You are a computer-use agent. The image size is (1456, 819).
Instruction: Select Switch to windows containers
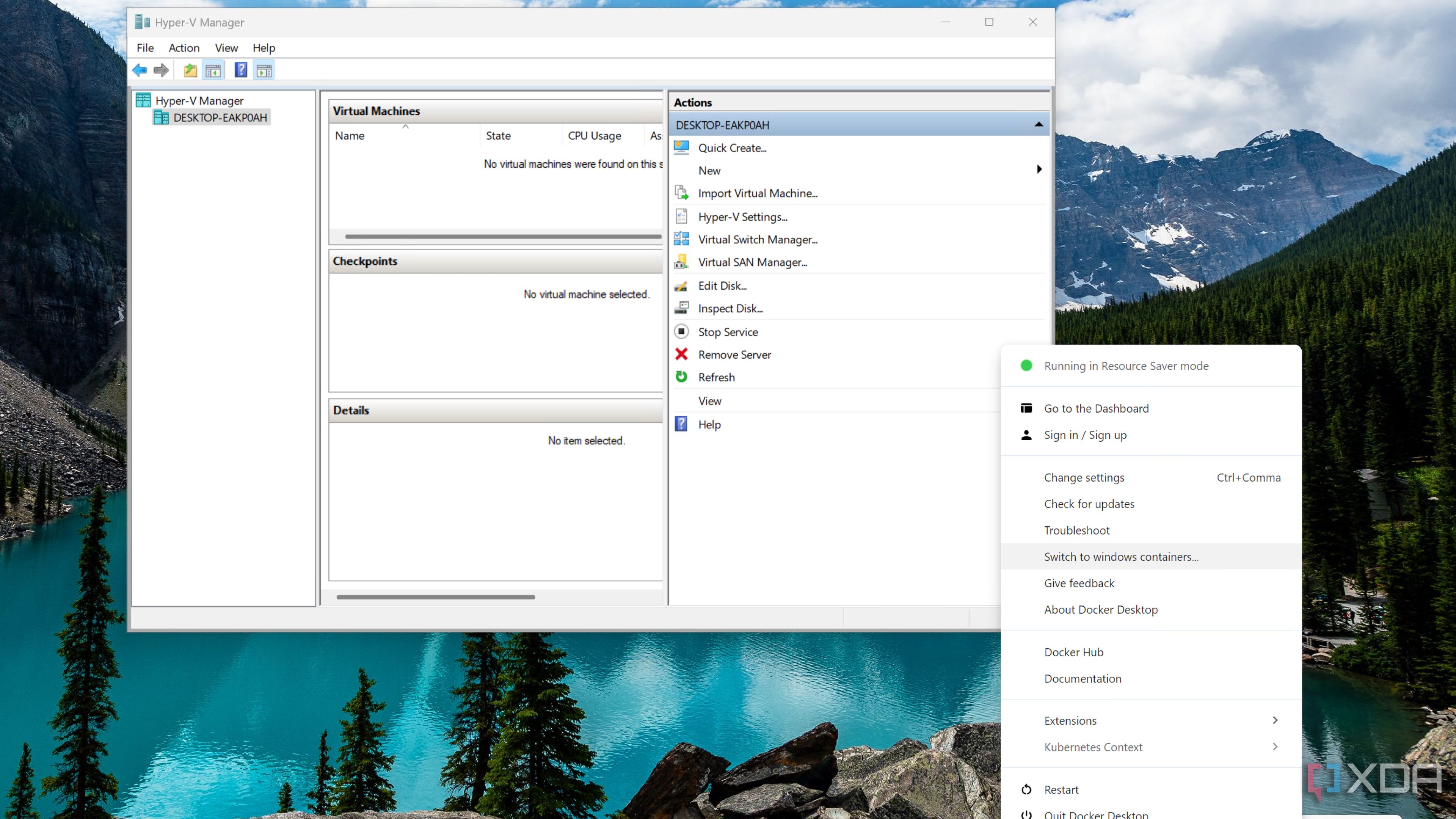(x=1151, y=557)
